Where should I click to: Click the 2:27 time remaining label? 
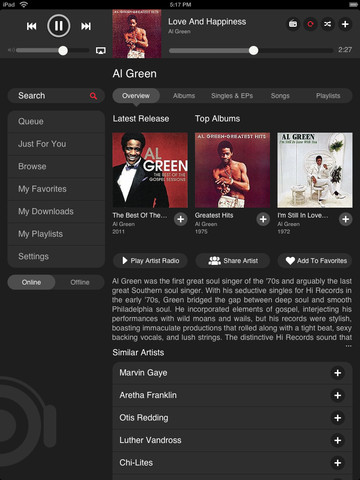(x=345, y=50)
